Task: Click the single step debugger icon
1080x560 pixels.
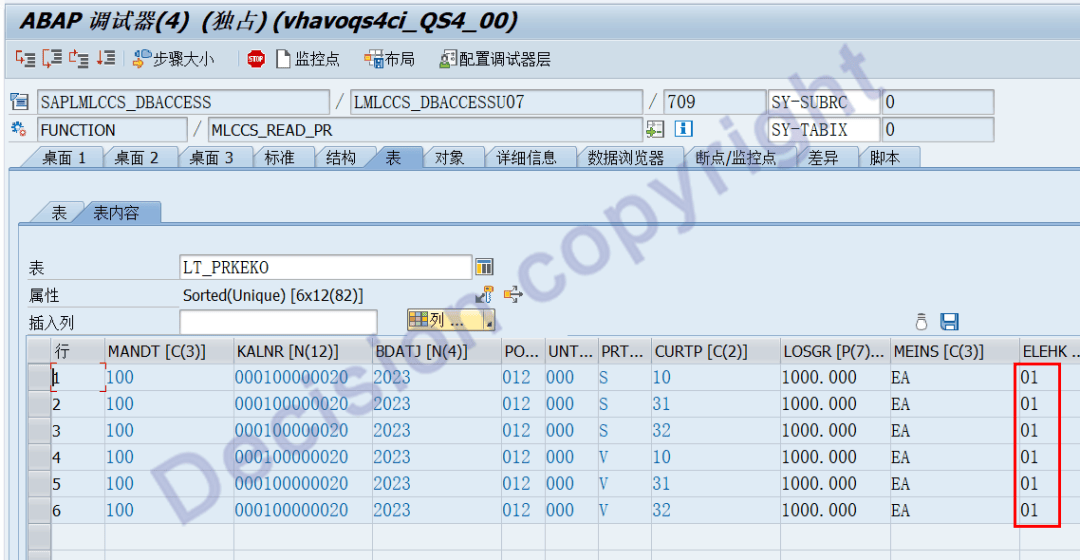Action: click(25, 59)
